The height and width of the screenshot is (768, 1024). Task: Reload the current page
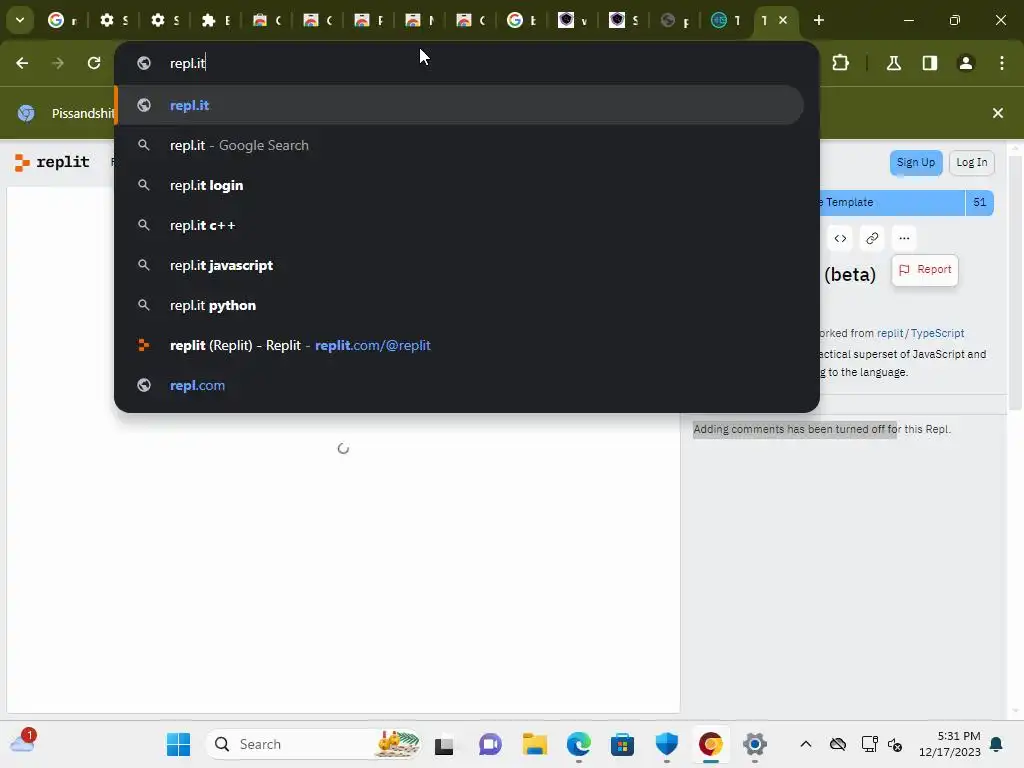(94, 63)
